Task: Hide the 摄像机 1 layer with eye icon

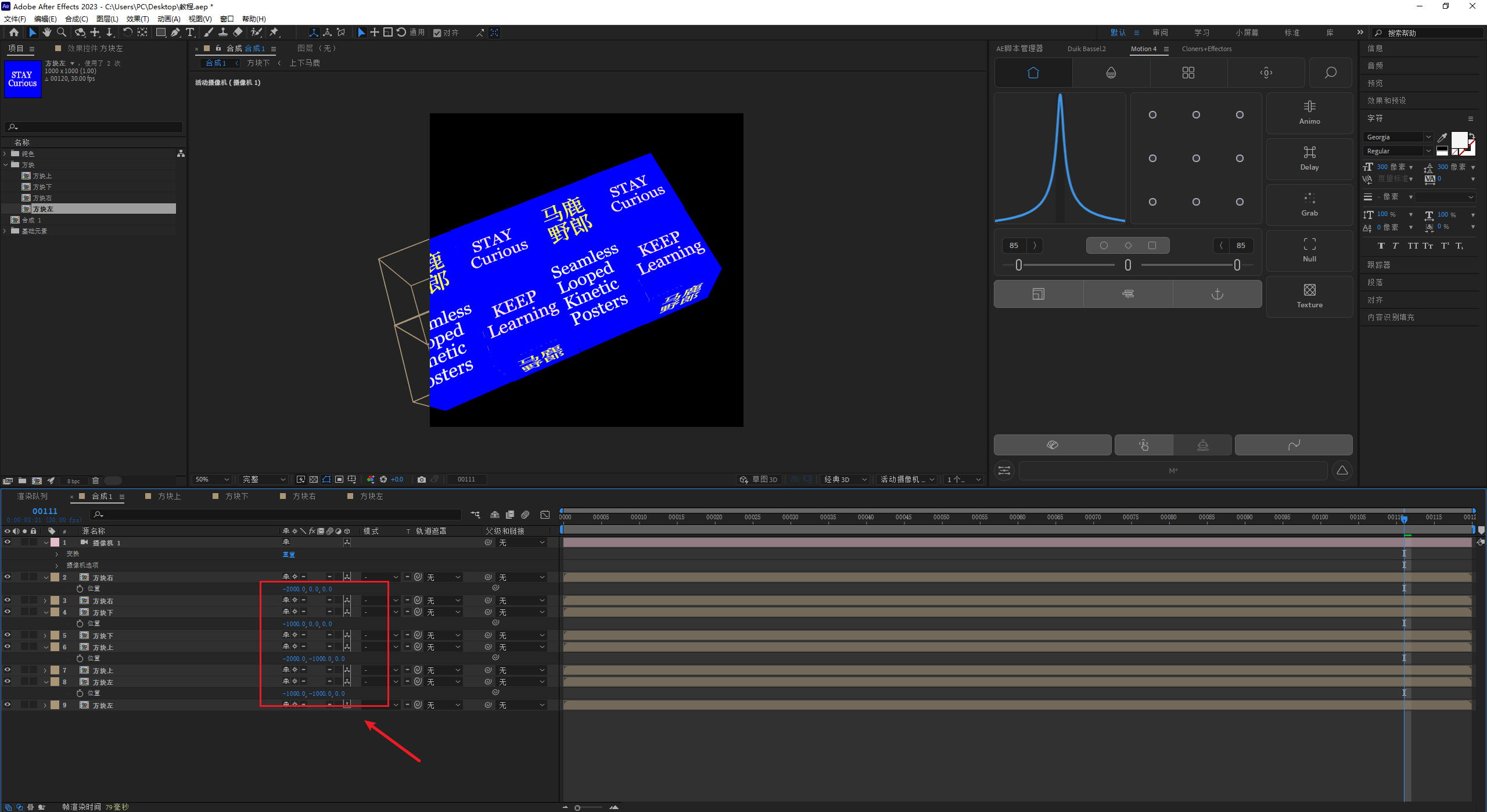Action: pyautogui.click(x=8, y=542)
